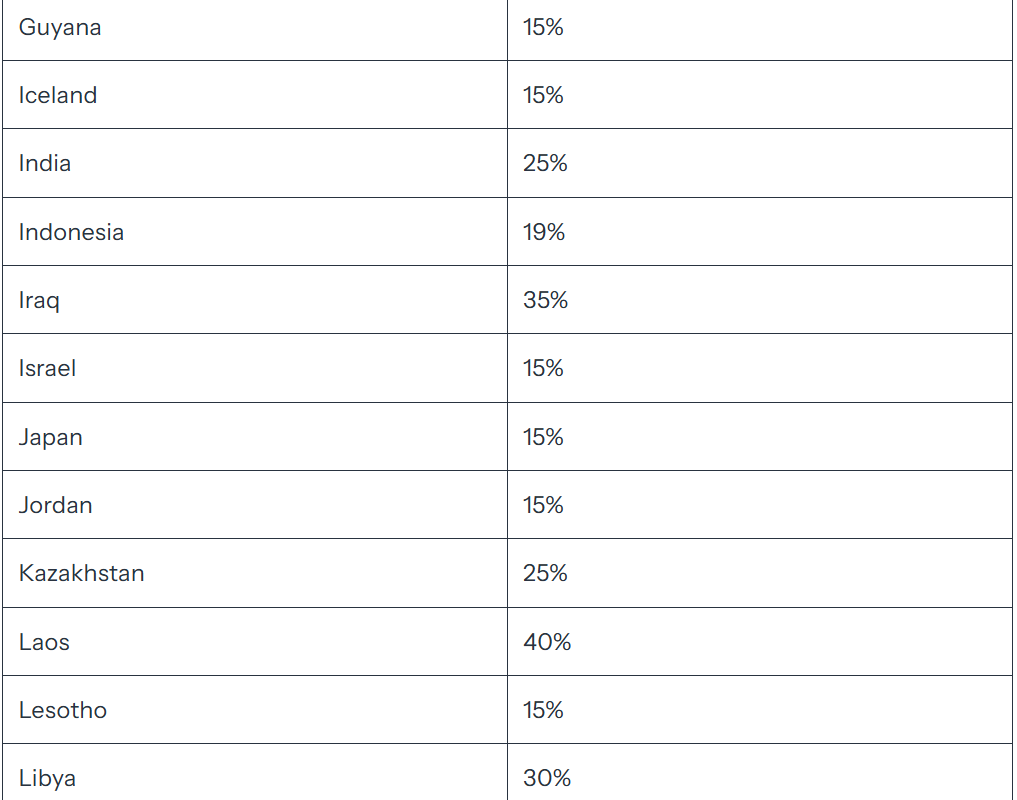The height and width of the screenshot is (800, 1017).
Task: Select Guyana's 15% rate
Action: click(544, 27)
